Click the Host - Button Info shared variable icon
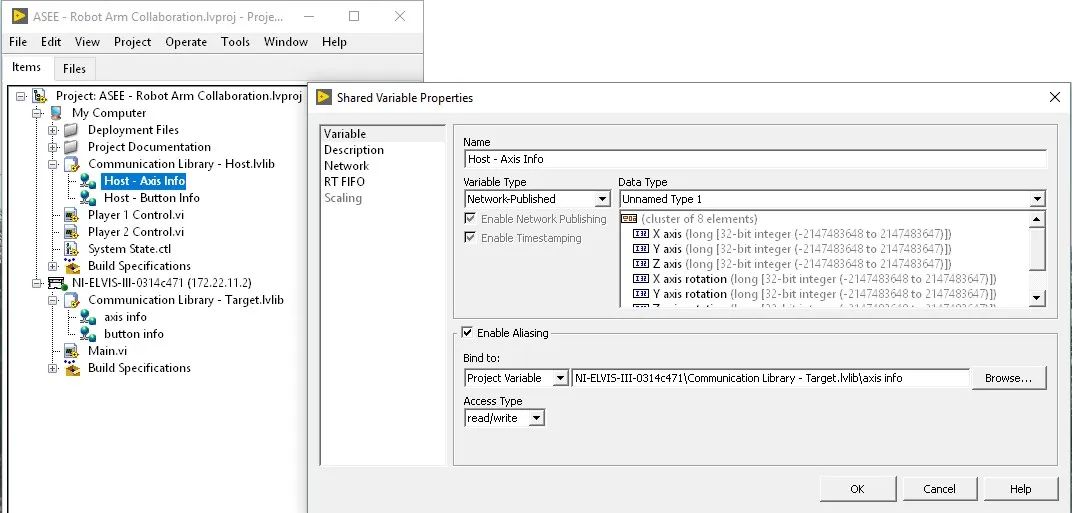This screenshot has height=513, width=1072. [x=88, y=198]
